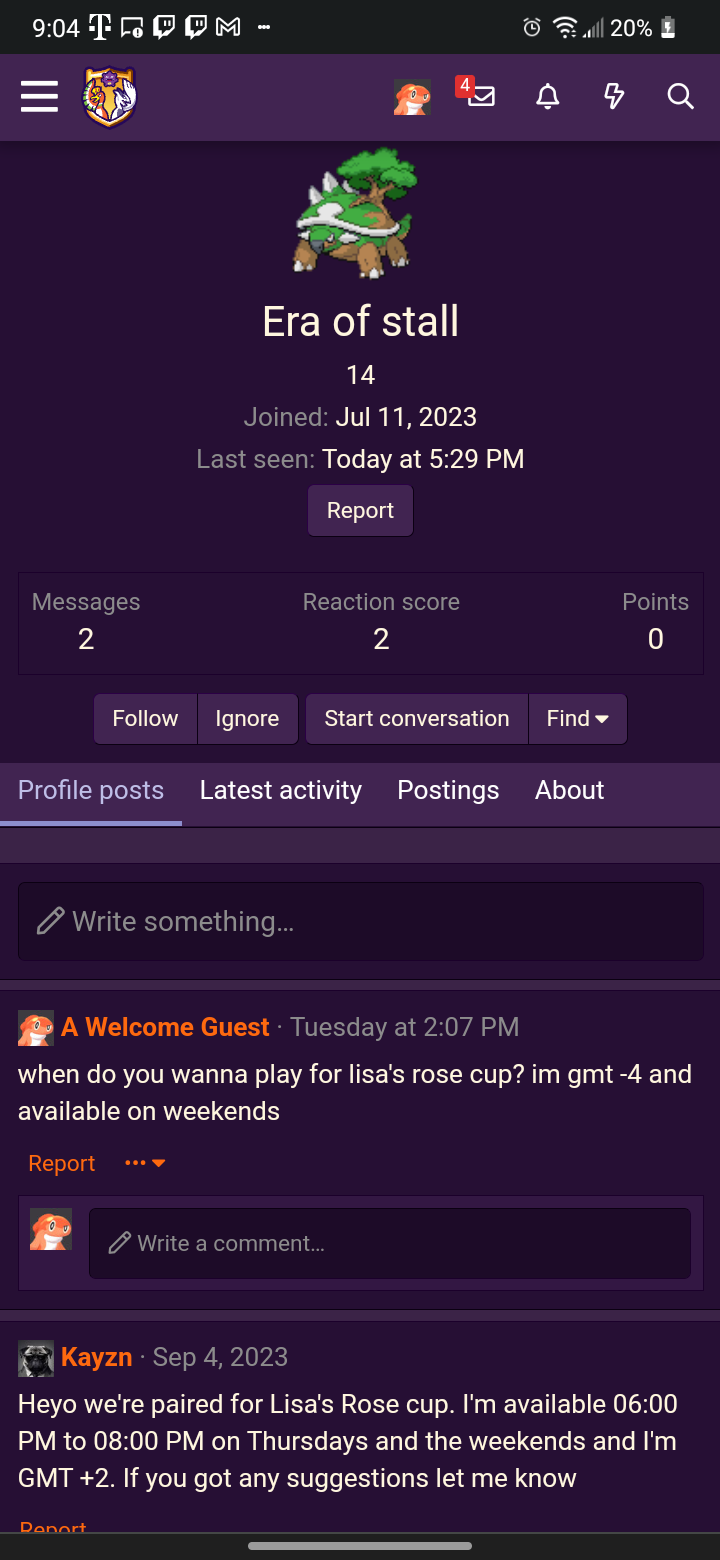Open the conversations inbox envelope icon

coord(481,97)
